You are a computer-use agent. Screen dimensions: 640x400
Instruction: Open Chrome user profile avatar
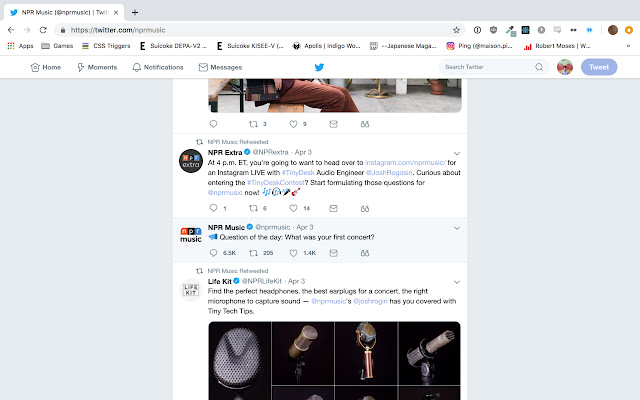click(613, 30)
